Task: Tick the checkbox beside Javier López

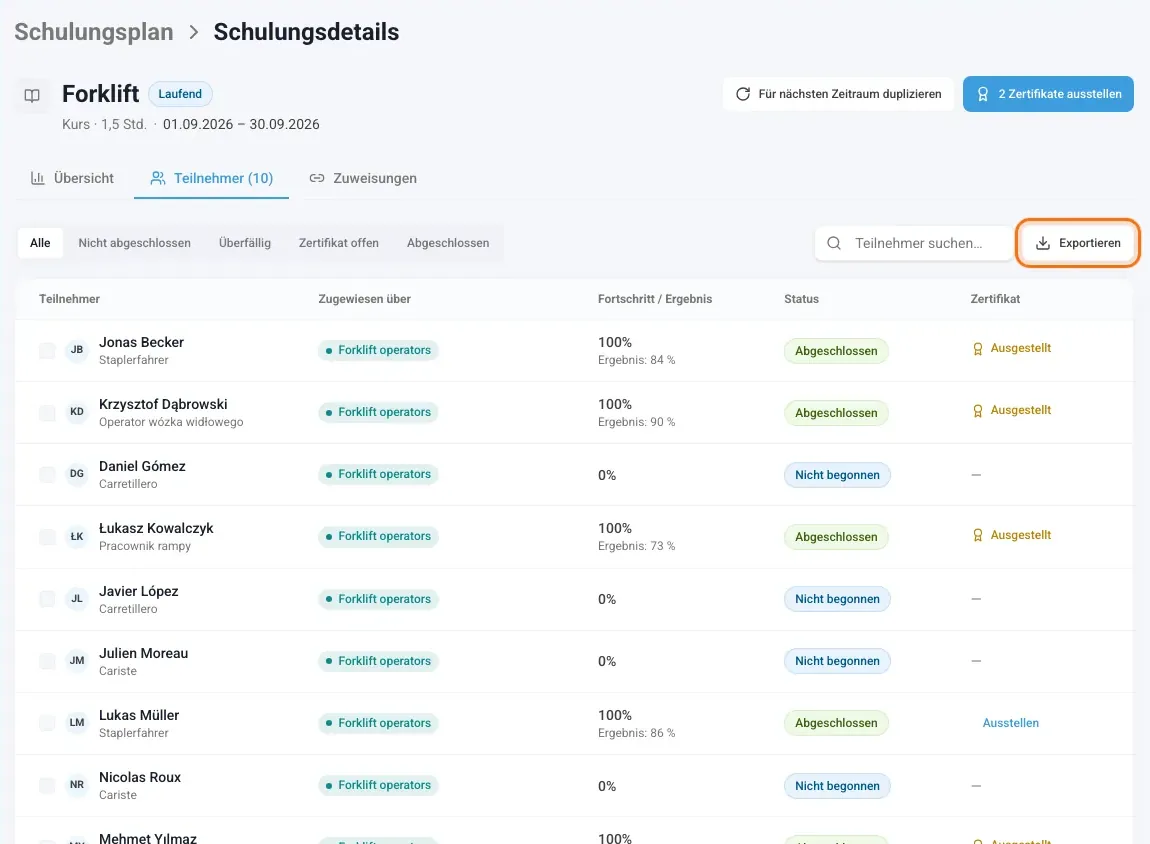Action: tap(47, 599)
